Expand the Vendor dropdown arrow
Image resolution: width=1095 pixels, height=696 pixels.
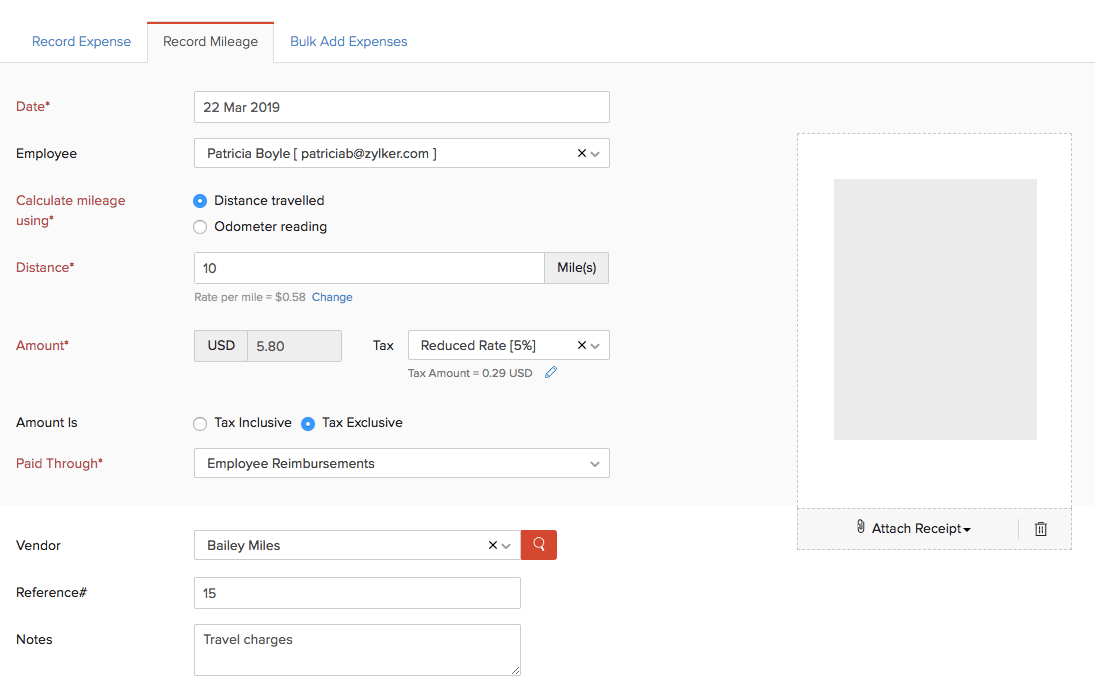click(x=507, y=546)
